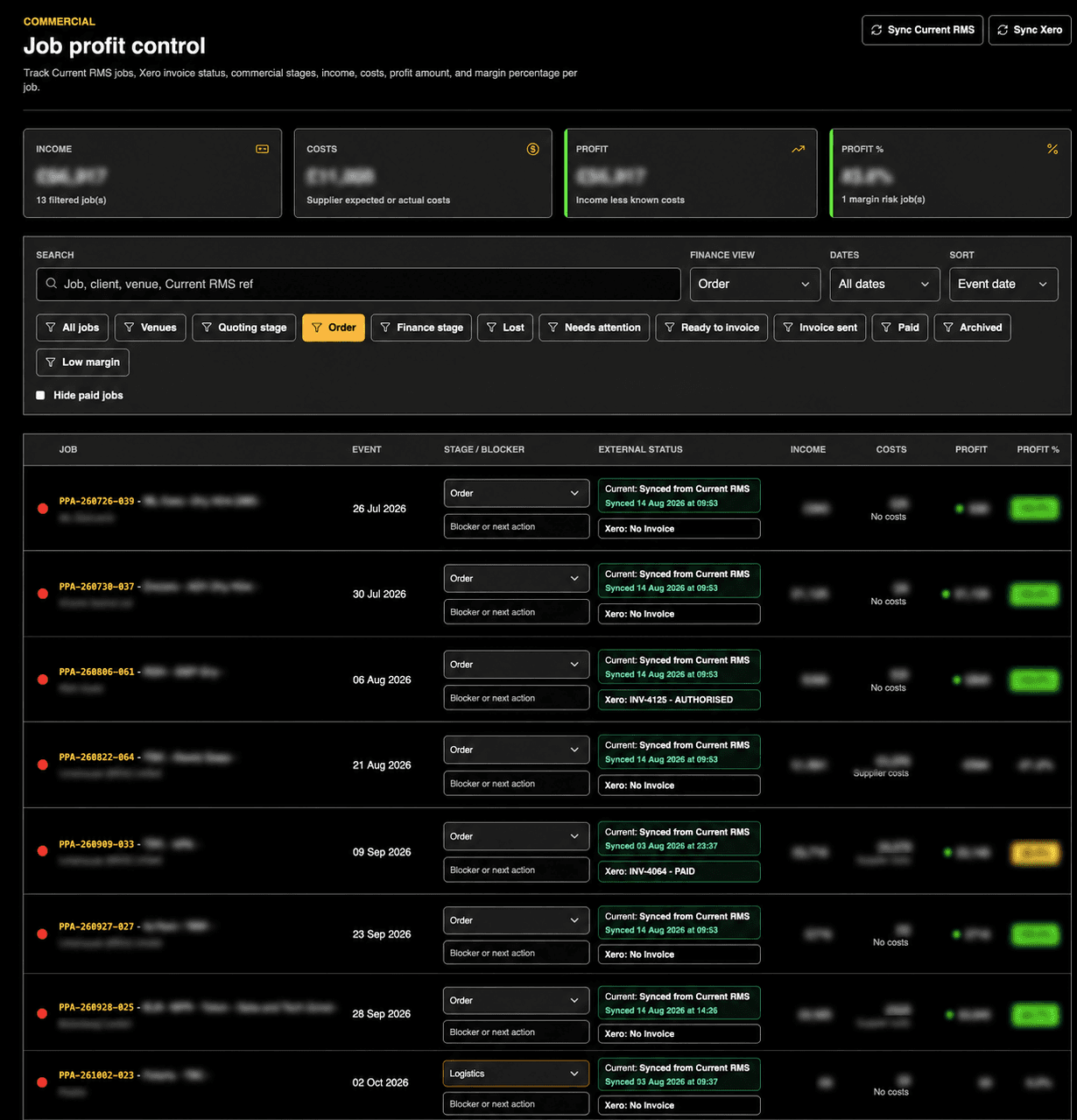Click red status dot for PPA-260806-061
Viewport: 1077px width, 1120px height.
tap(42, 680)
